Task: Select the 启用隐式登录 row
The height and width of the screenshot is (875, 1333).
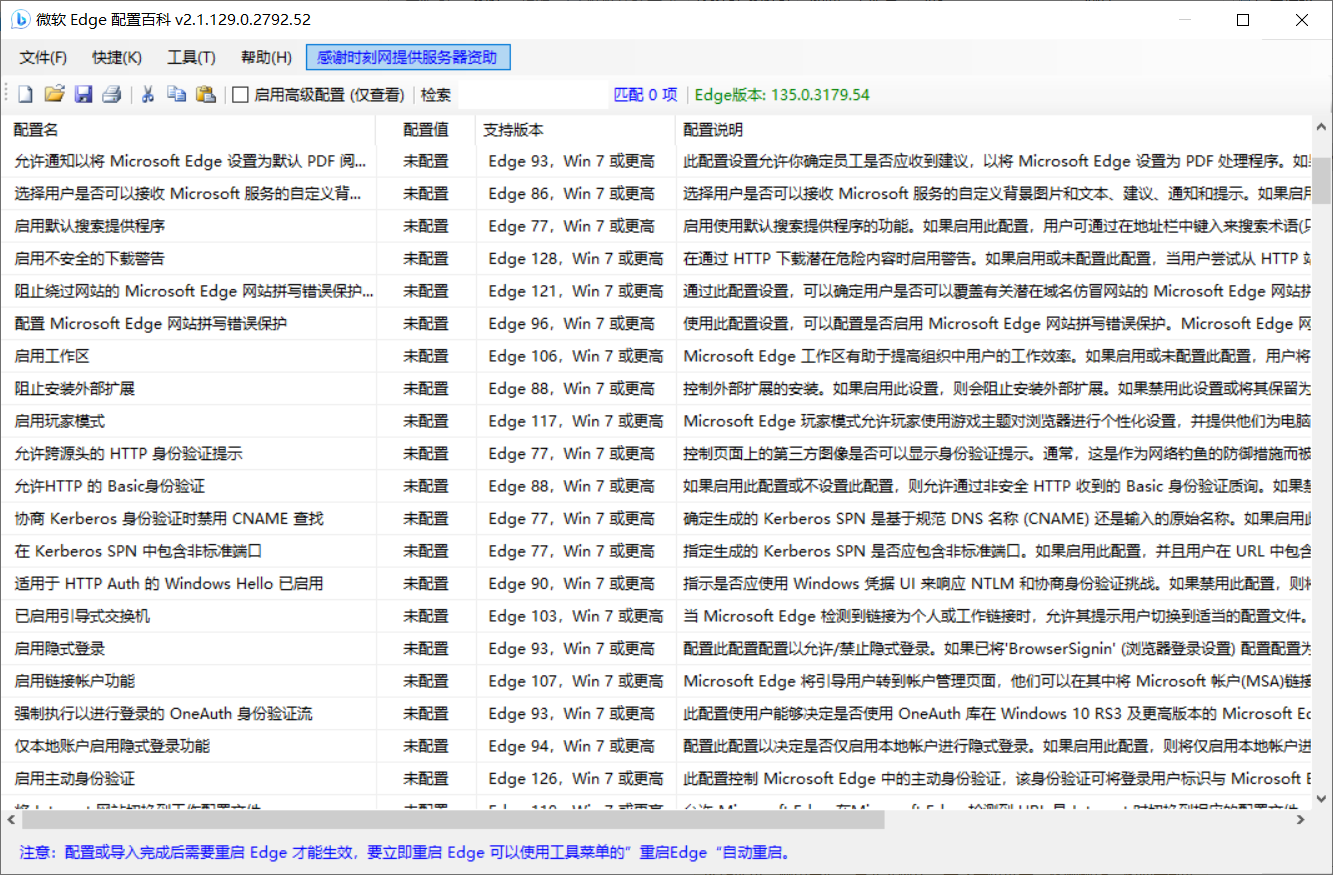Action: point(658,648)
